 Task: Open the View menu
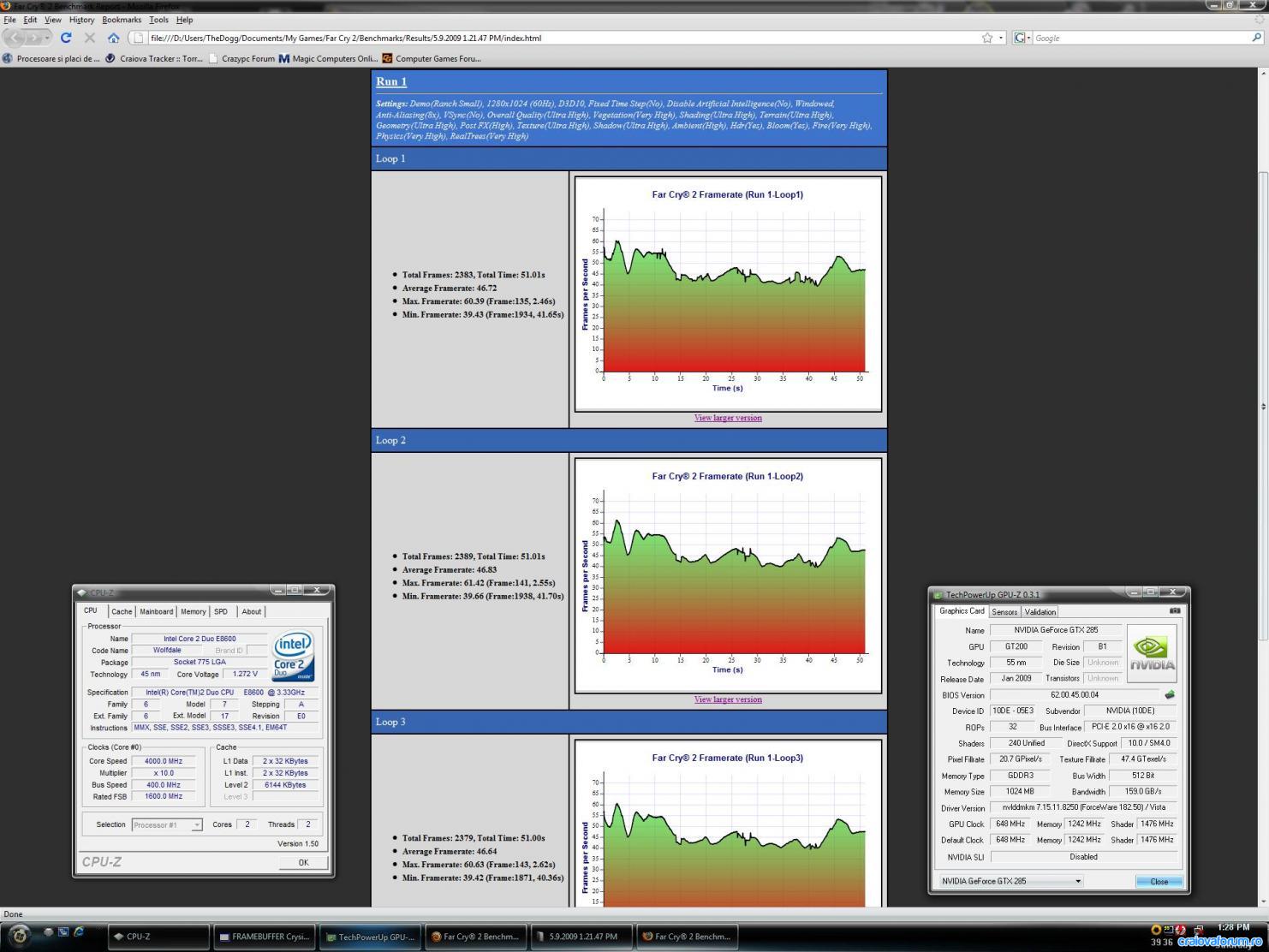[52, 20]
